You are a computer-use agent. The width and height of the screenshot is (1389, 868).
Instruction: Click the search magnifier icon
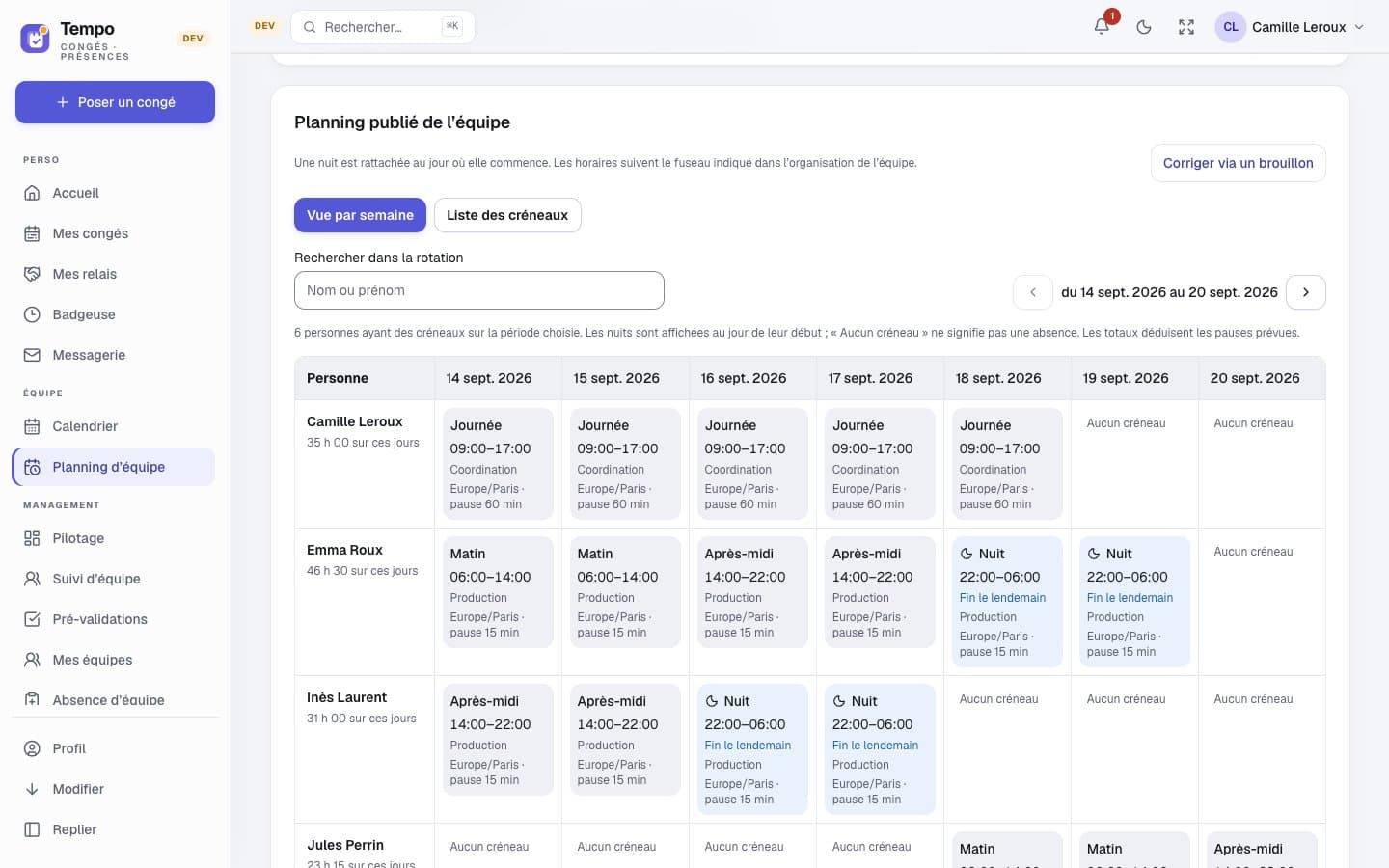click(310, 27)
